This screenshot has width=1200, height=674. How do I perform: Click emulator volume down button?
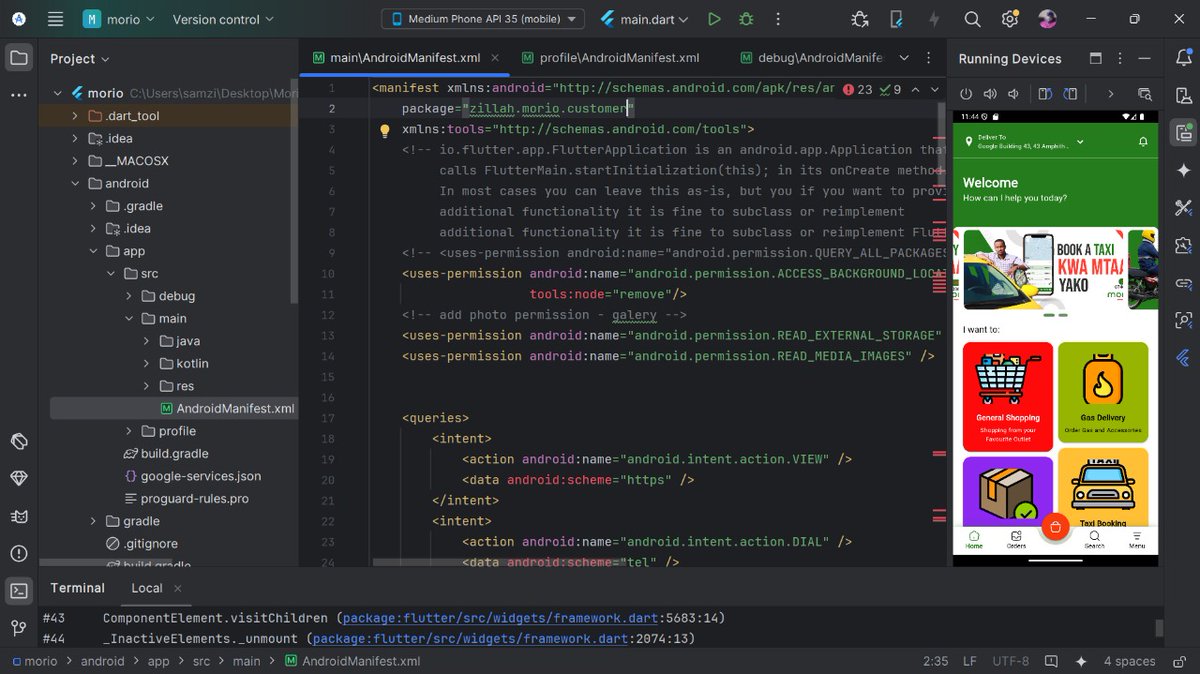(1013, 94)
